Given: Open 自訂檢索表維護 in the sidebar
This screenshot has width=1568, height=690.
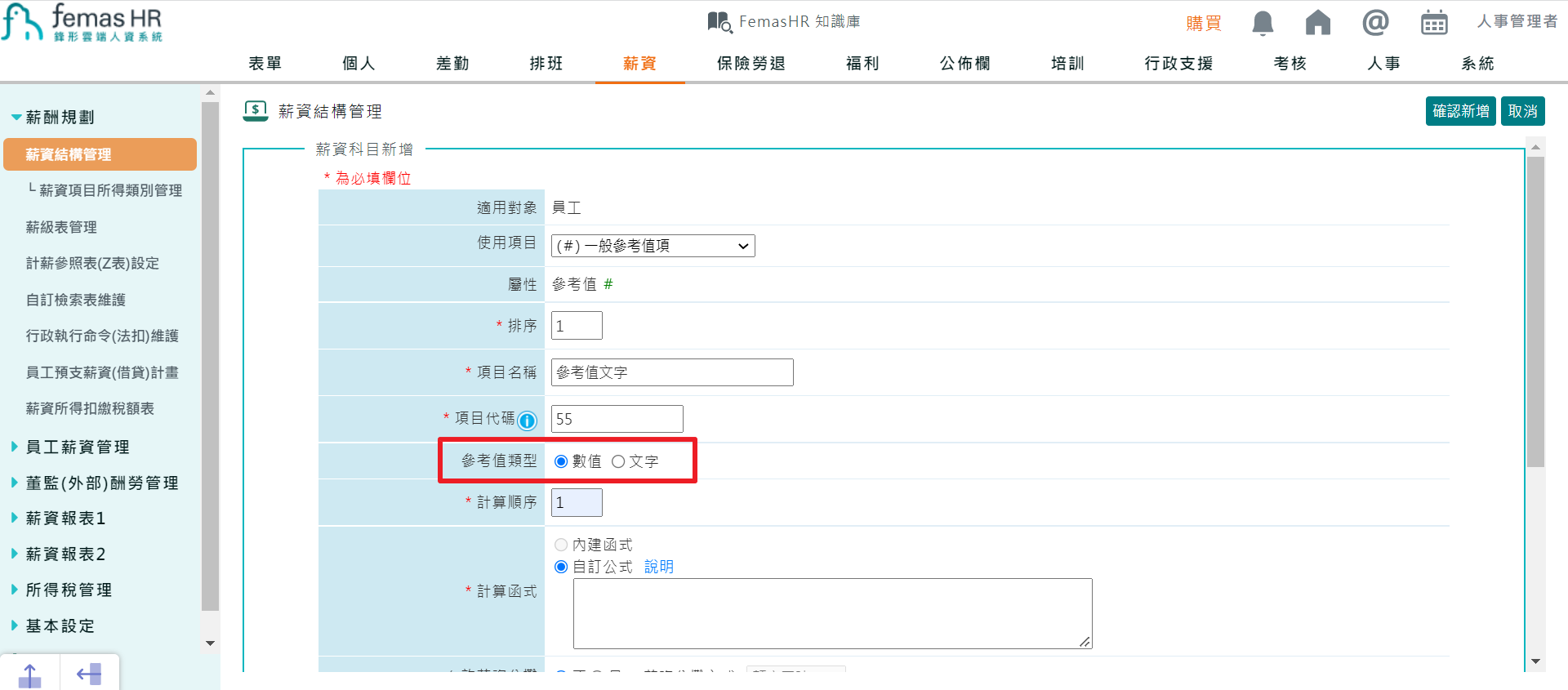Looking at the screenshot, I should [76, 300].
